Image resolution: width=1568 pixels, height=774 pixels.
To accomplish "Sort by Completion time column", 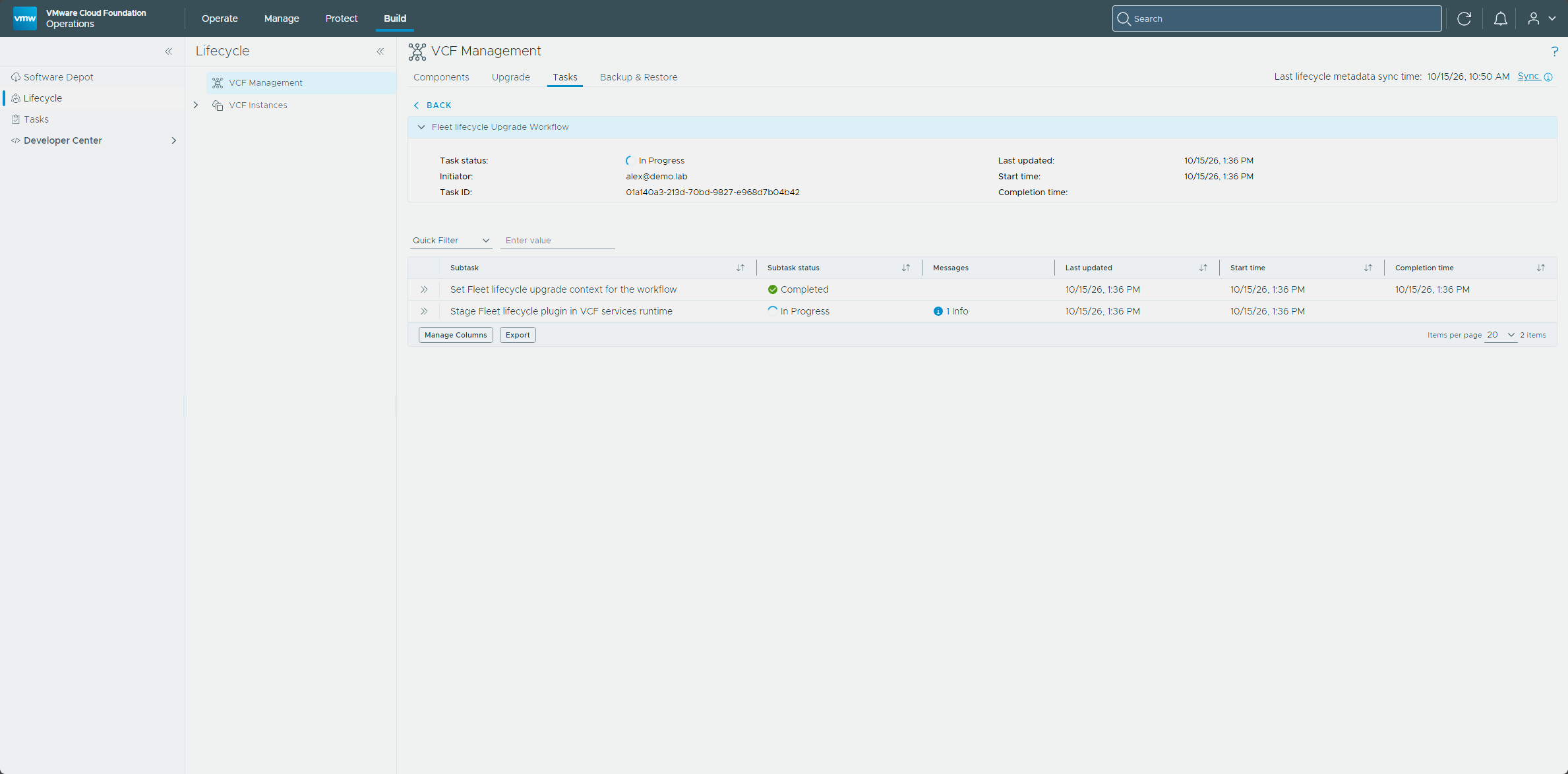I will pos(1541,268).
